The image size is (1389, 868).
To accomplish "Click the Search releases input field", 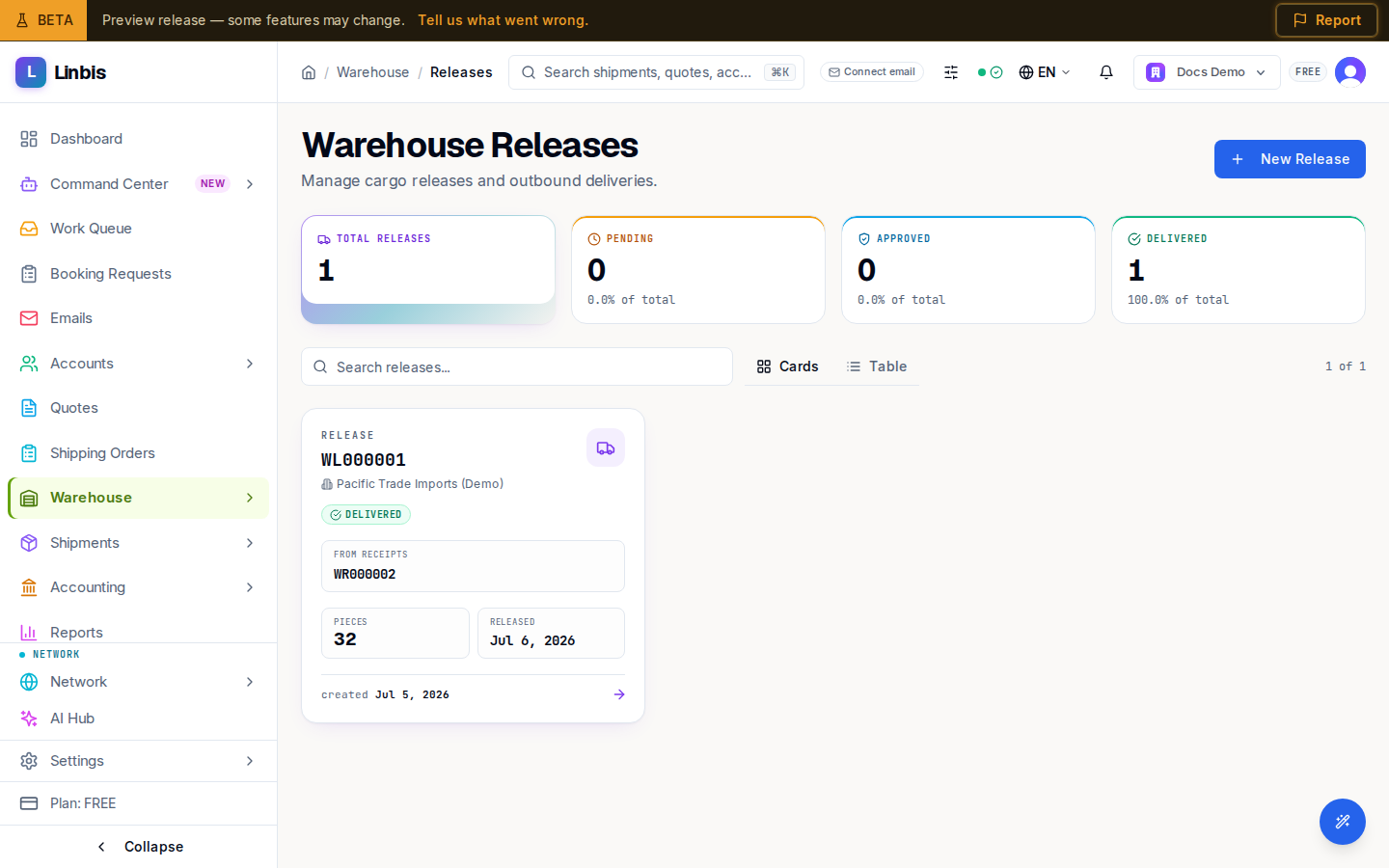I will point(517,366).
